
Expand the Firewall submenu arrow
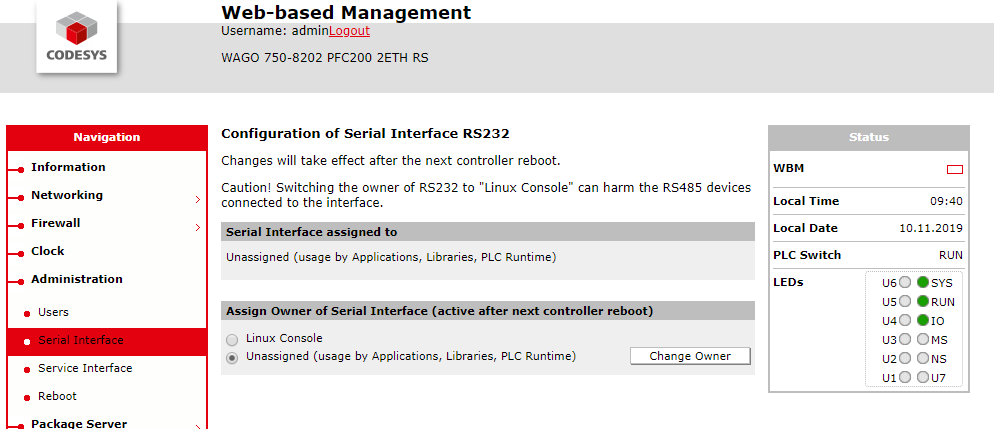(x=198, y=227)
